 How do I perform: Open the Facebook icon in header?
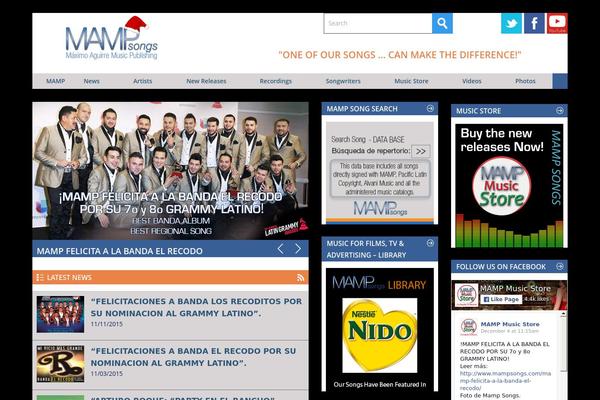534,23
